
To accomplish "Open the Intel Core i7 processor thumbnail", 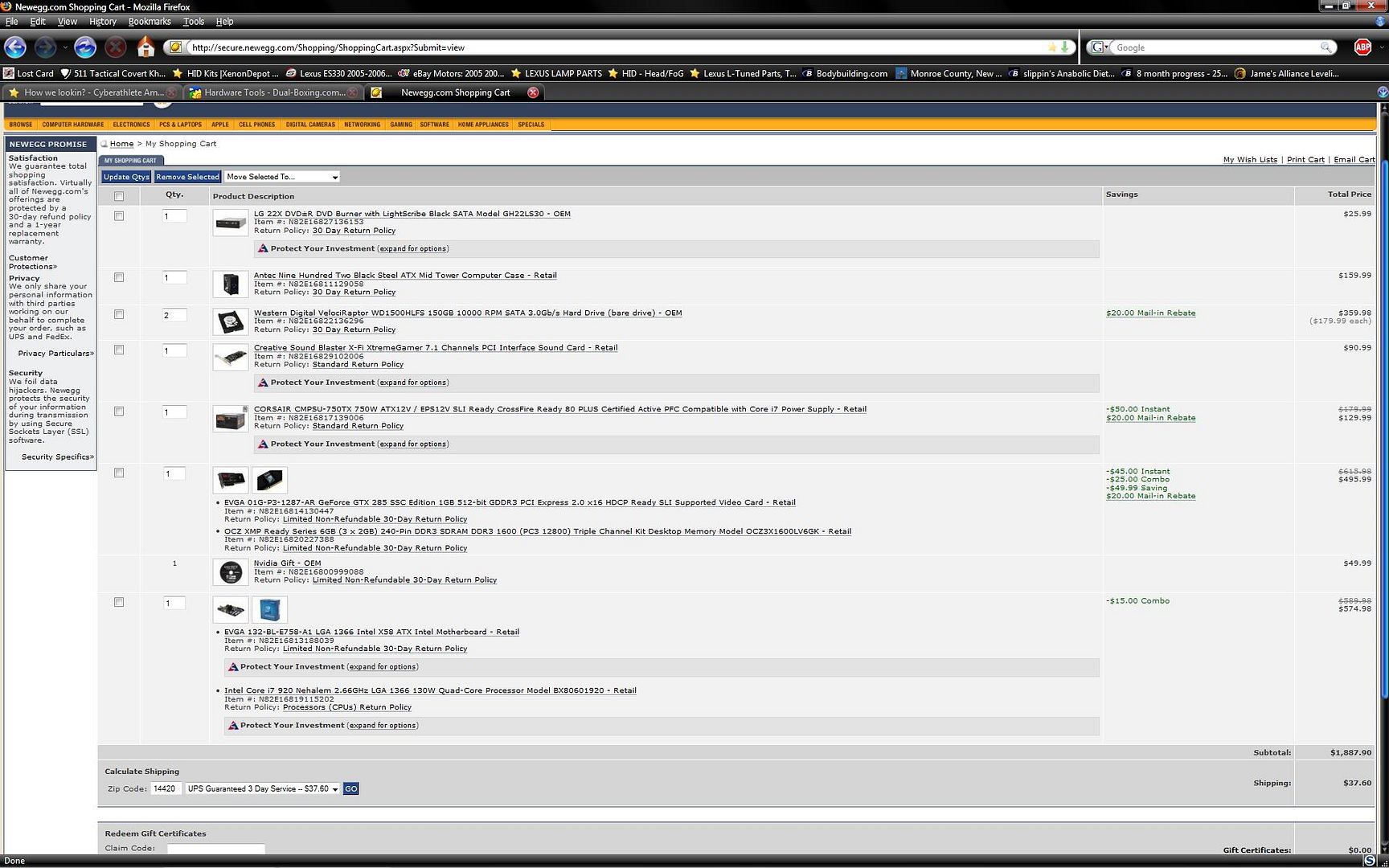I will [269, 609].
